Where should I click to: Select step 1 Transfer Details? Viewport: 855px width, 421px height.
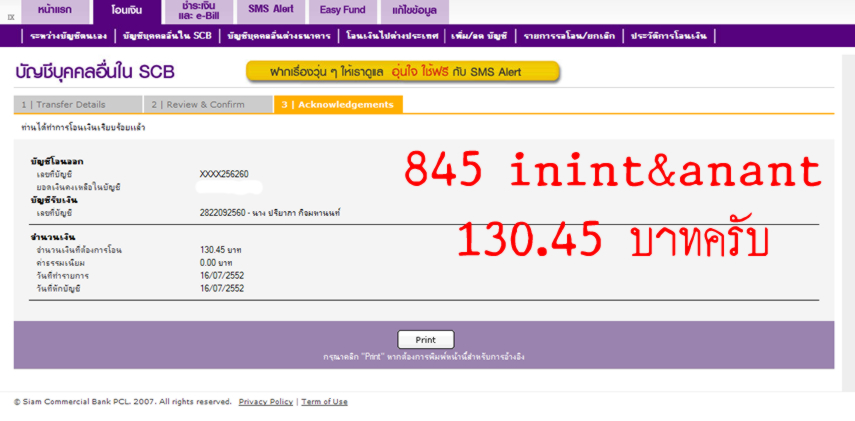pos(78,105)
